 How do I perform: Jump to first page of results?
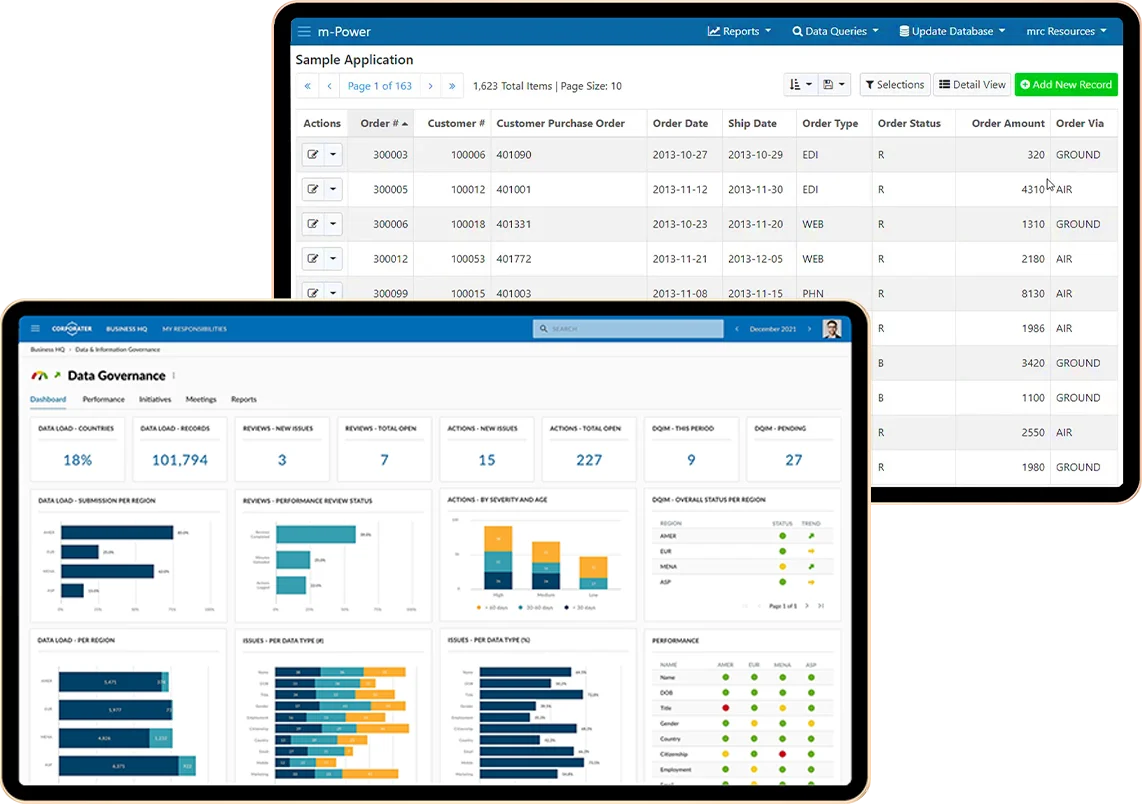307,86
